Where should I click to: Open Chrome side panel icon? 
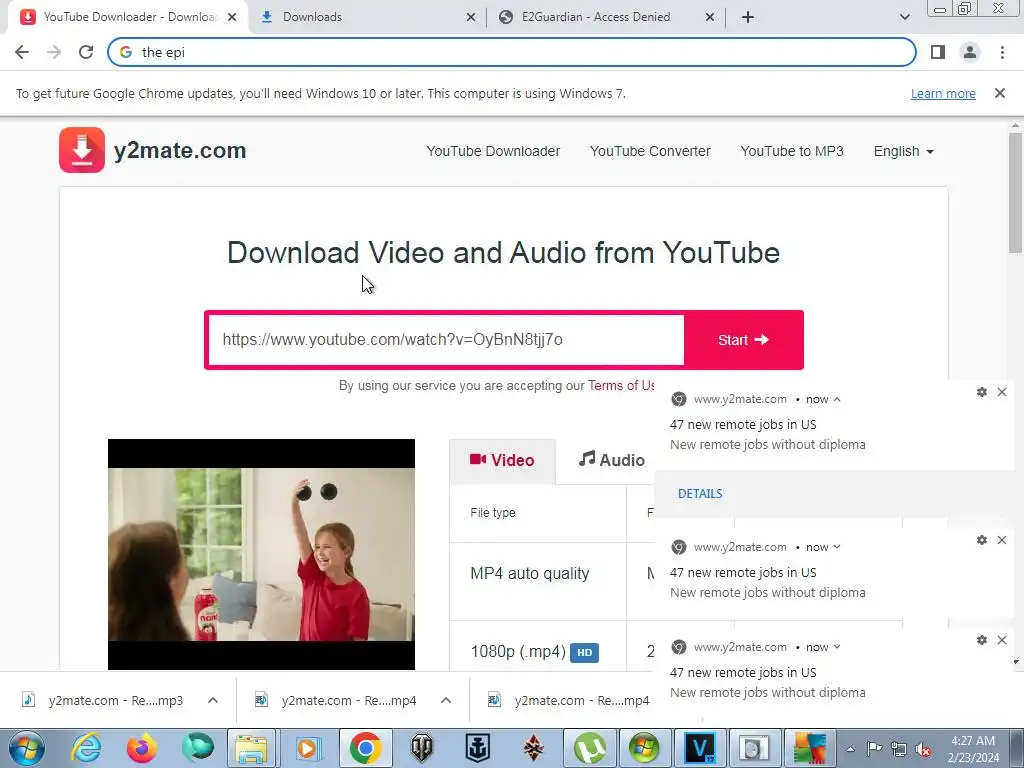click(938, 52)
